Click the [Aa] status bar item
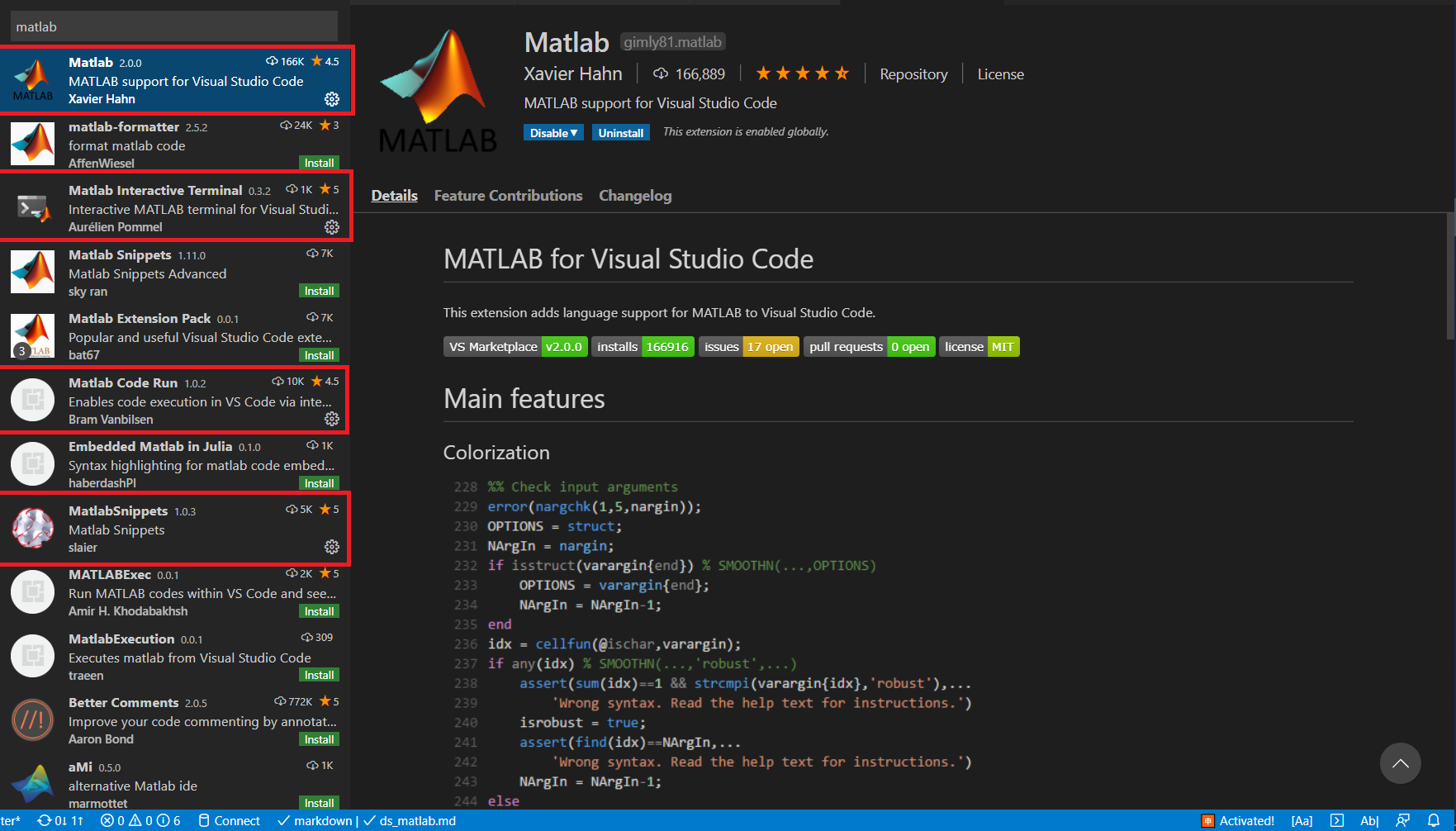 point(1302,820)
